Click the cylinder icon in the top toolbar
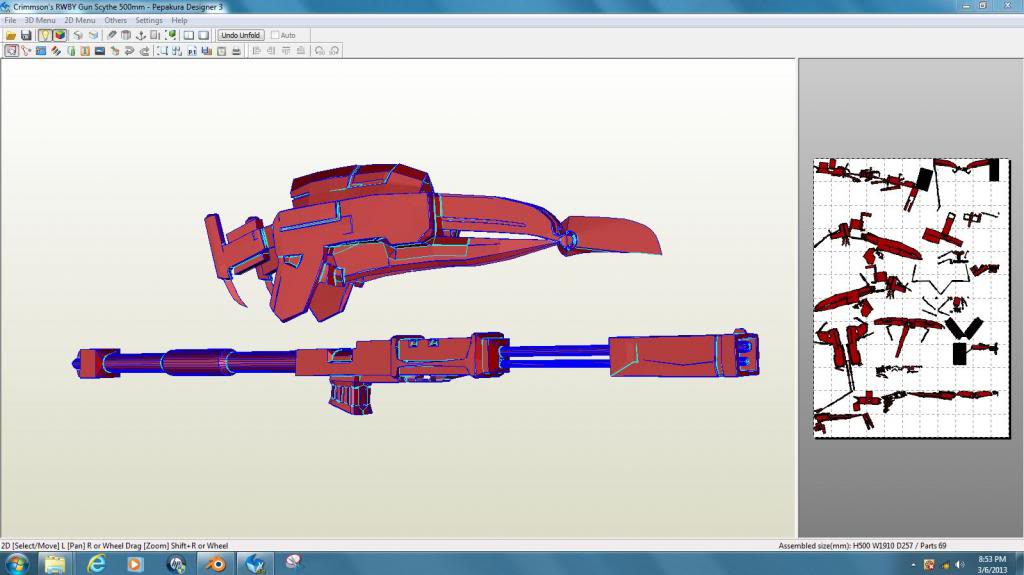 click(x=126, y=35)
